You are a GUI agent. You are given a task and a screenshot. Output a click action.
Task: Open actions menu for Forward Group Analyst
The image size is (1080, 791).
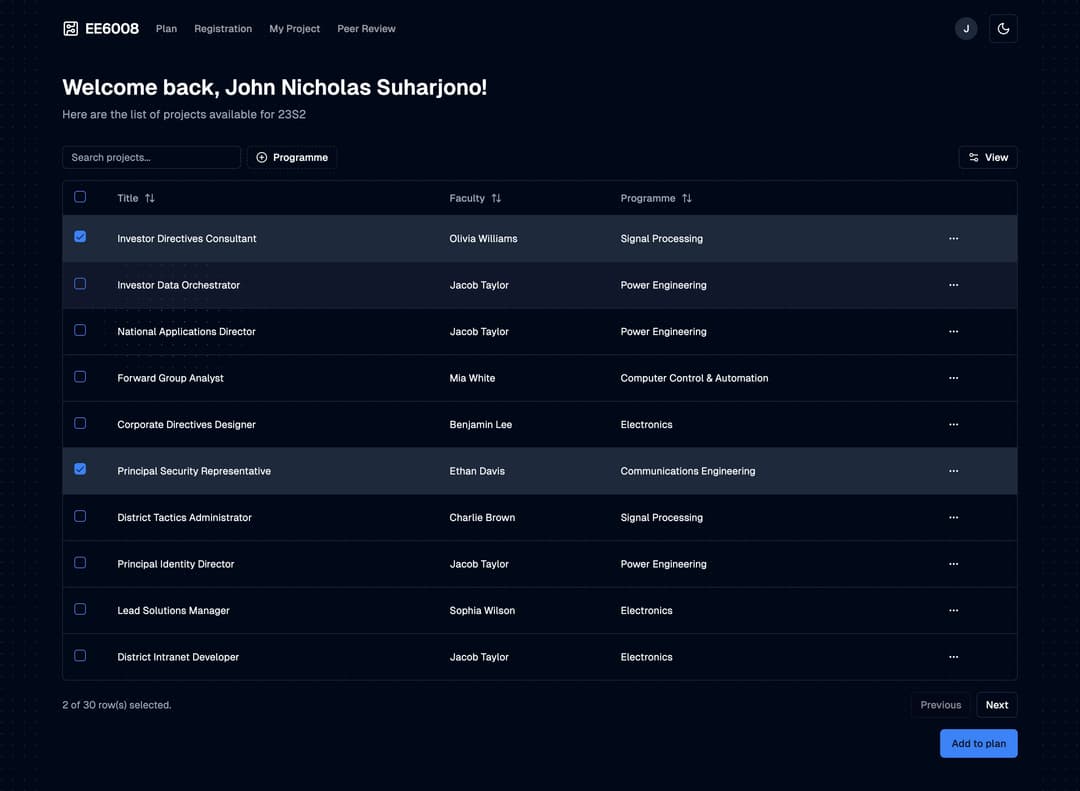[953, 378]
